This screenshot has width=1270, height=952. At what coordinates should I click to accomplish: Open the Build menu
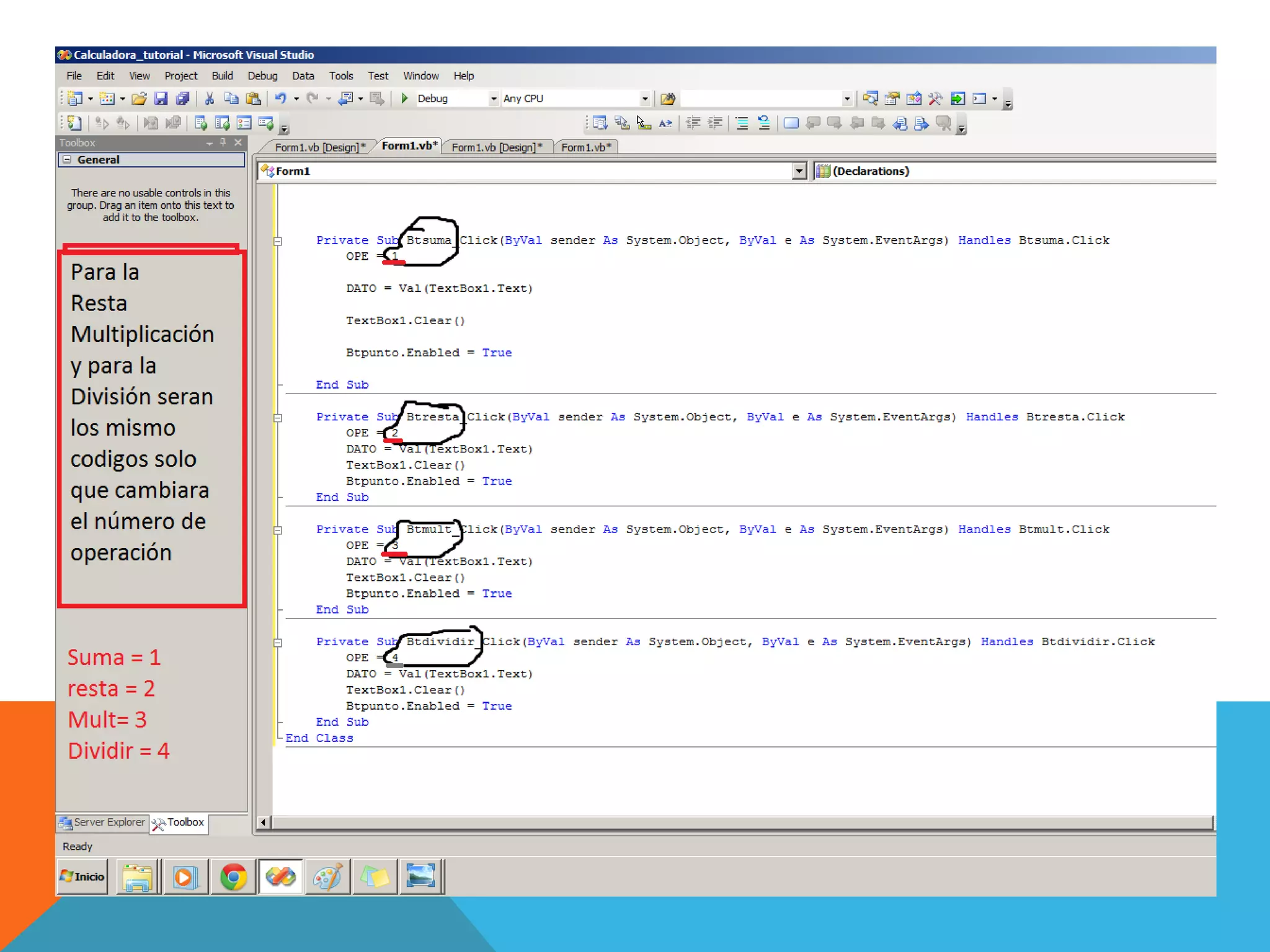(x=222, y=76)
